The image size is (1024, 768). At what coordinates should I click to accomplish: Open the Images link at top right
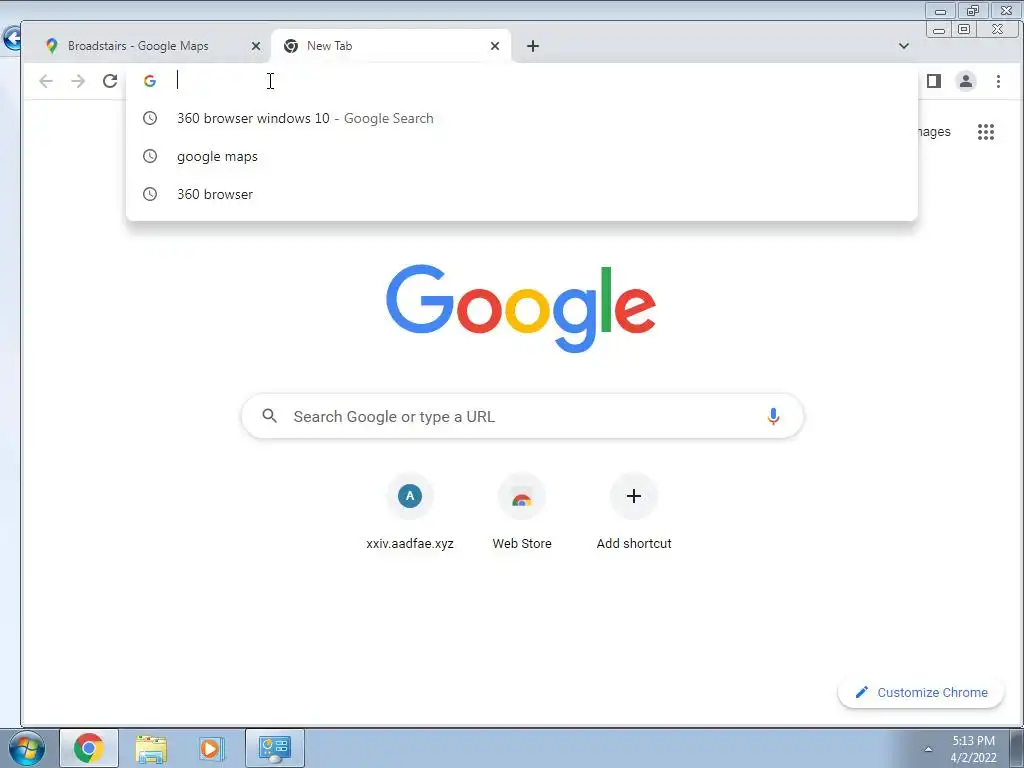pos(933,132)
